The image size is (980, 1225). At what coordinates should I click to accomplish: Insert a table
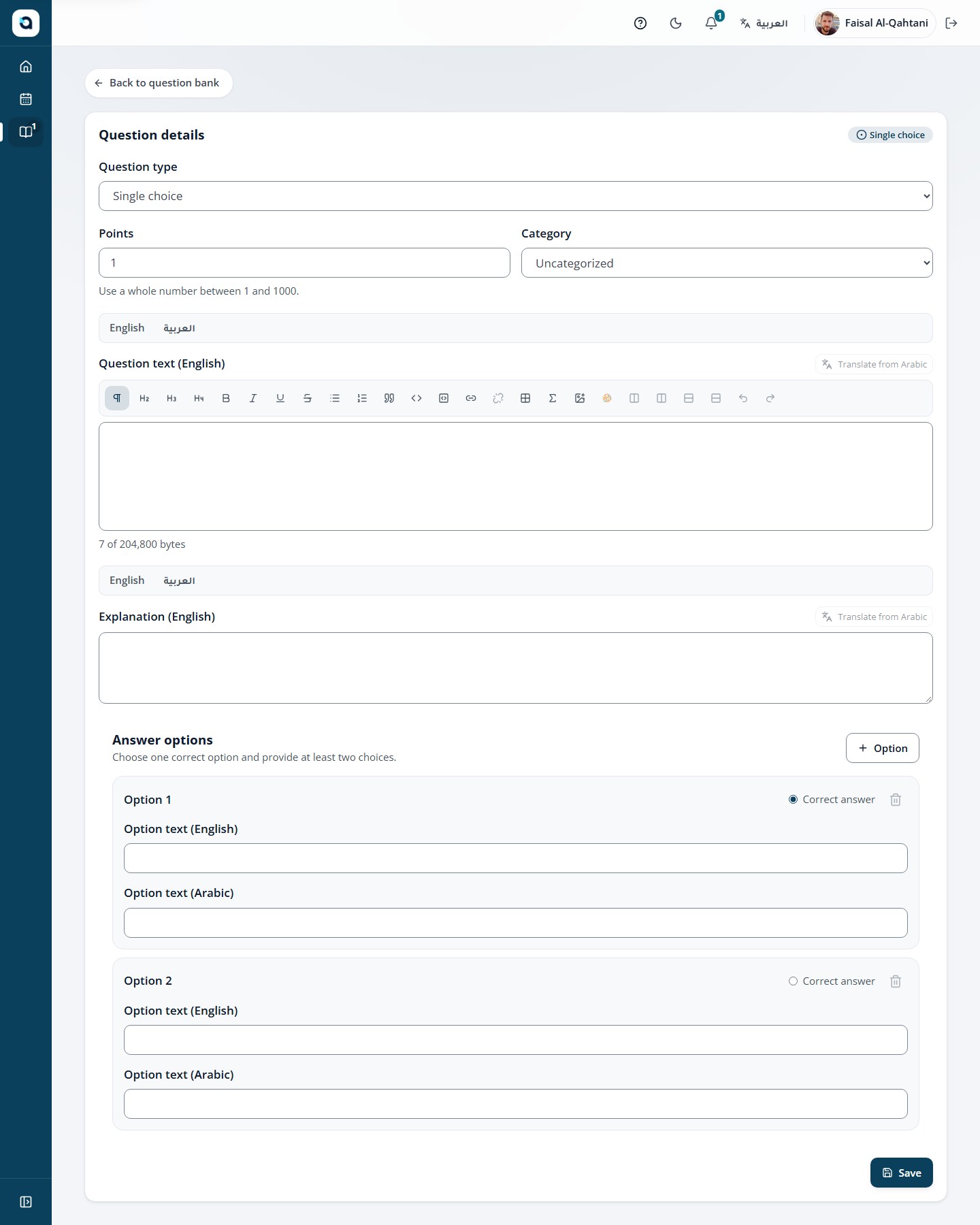(x=525, y=398)
